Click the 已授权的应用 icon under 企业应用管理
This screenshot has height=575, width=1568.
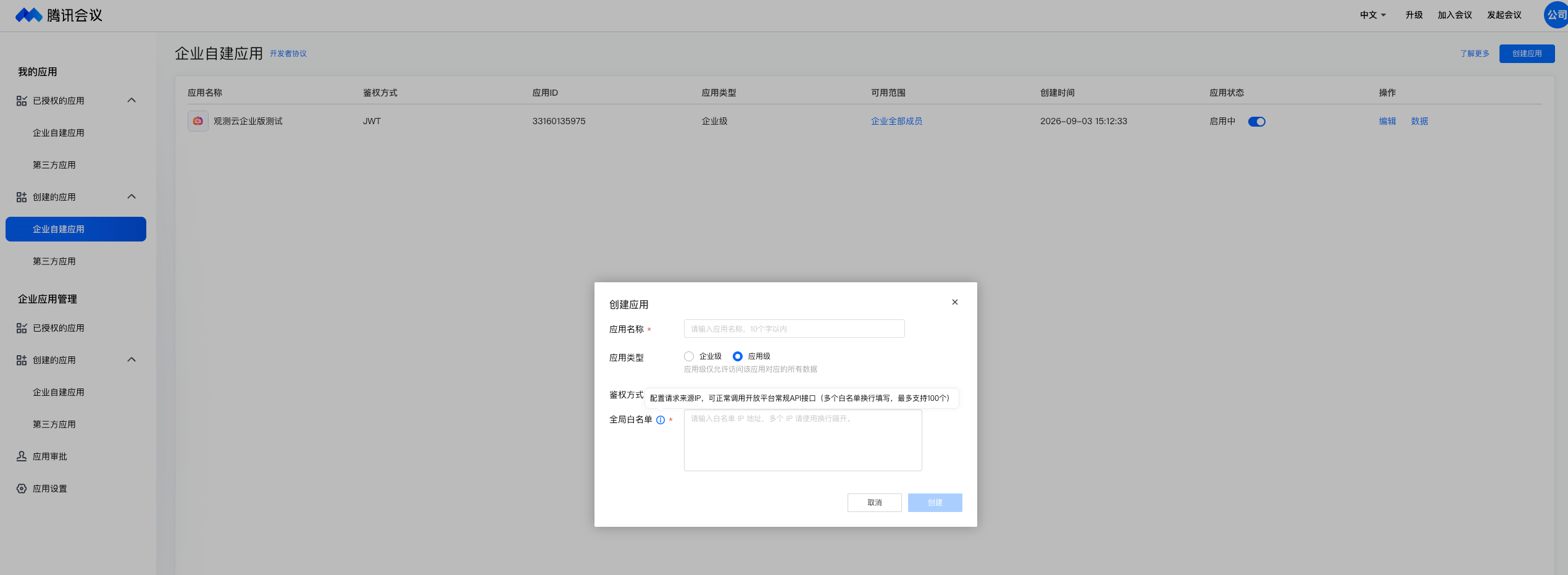point(22,328)
